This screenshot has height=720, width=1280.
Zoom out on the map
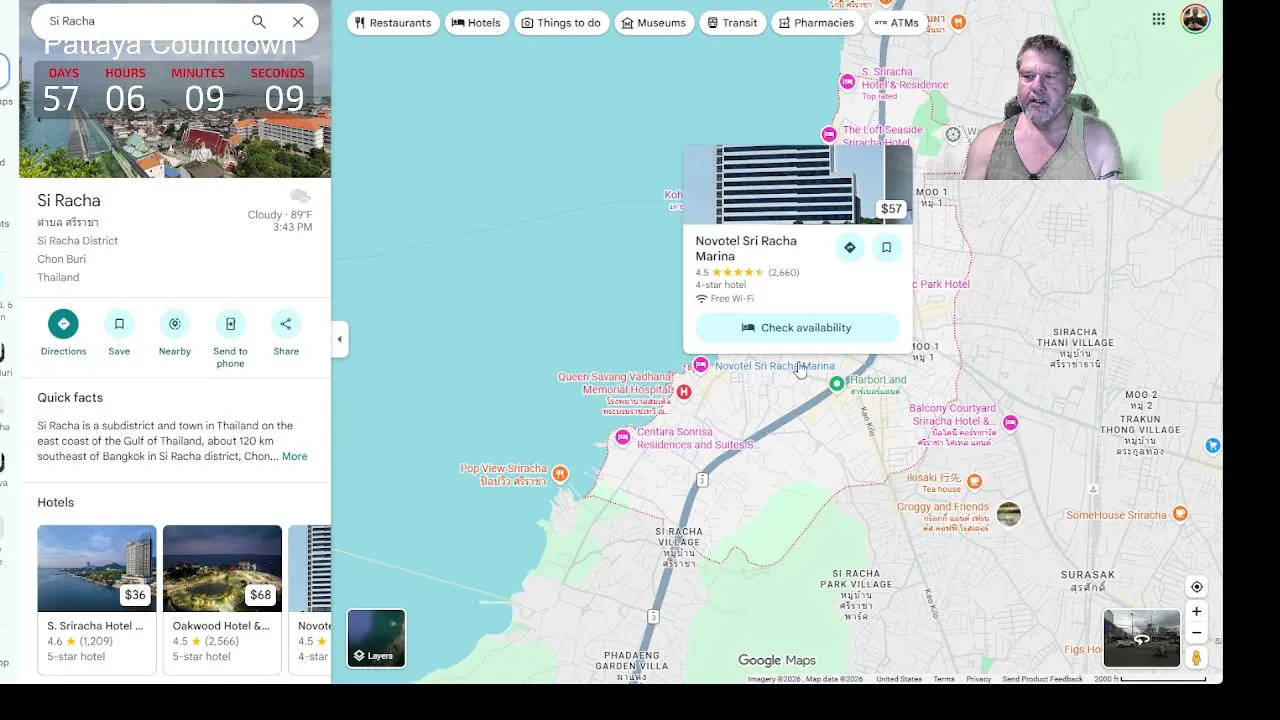pos(1196,633)
